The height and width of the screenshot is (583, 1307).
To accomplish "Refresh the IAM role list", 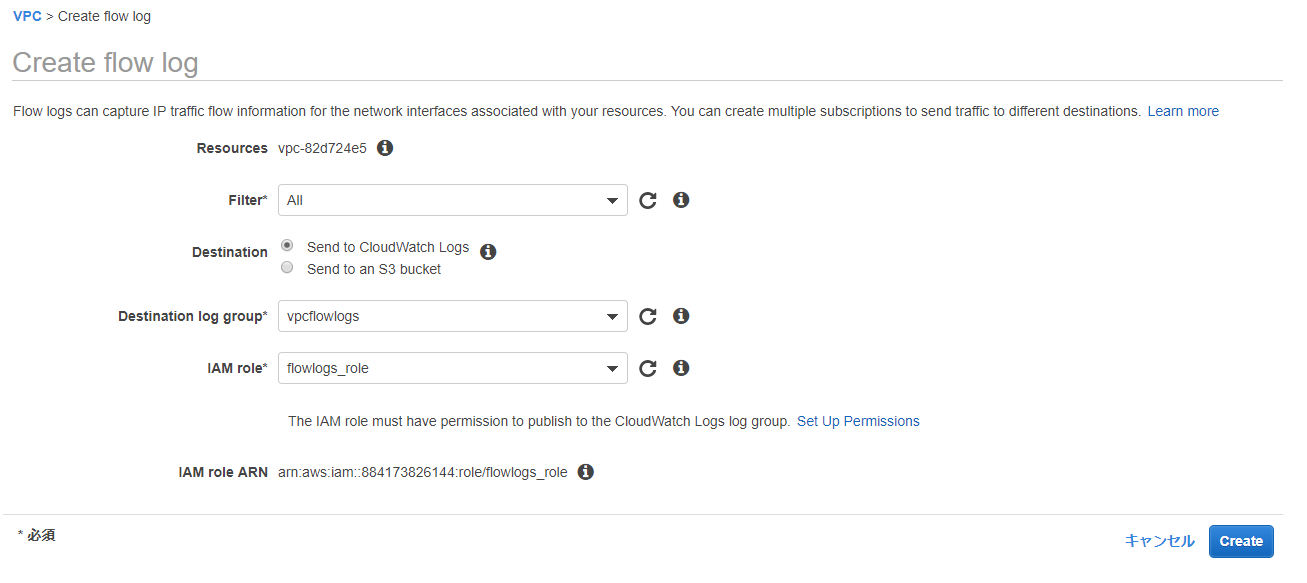I will tap(648, 368).
